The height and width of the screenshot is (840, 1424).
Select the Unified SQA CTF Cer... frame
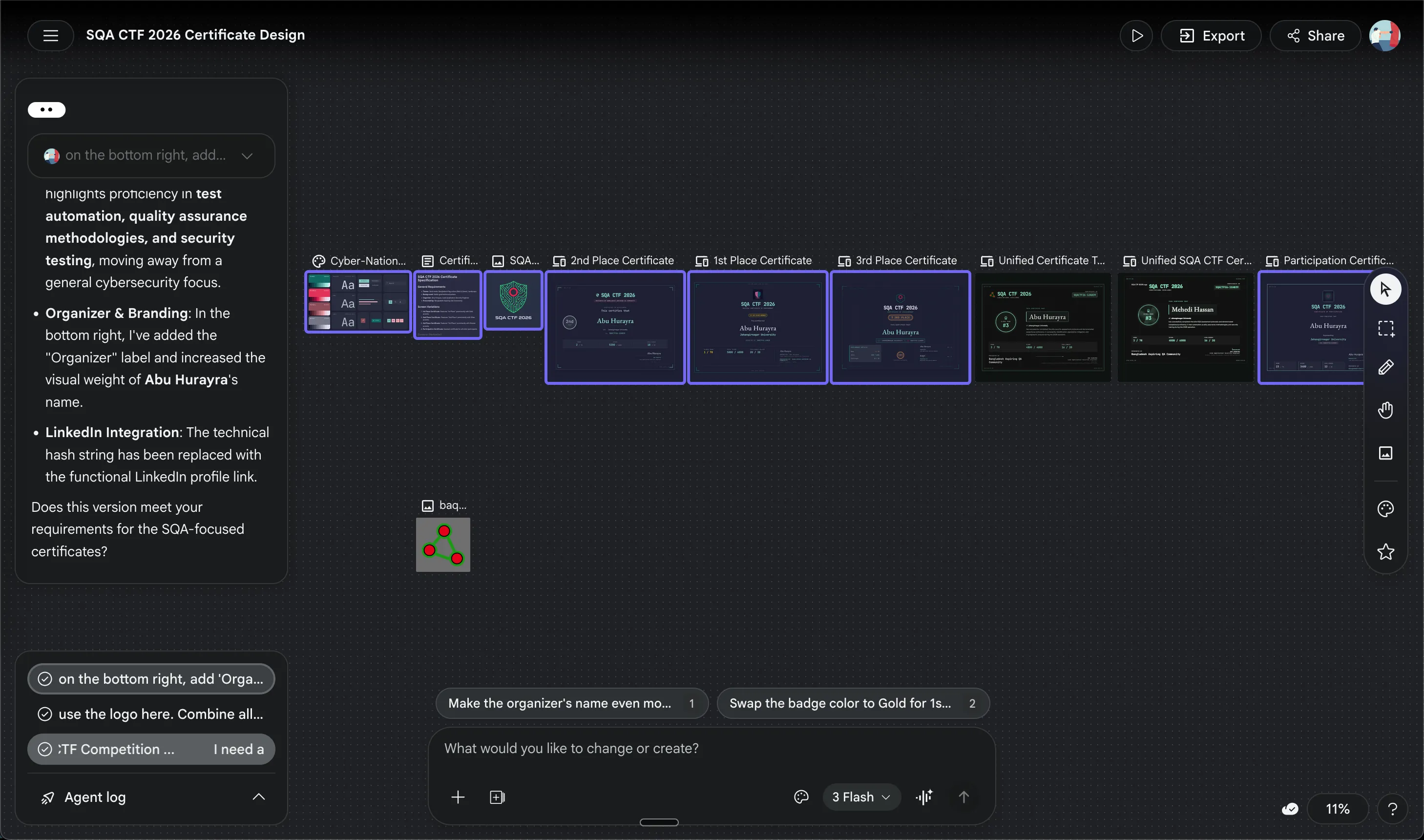pos(1185,327)
